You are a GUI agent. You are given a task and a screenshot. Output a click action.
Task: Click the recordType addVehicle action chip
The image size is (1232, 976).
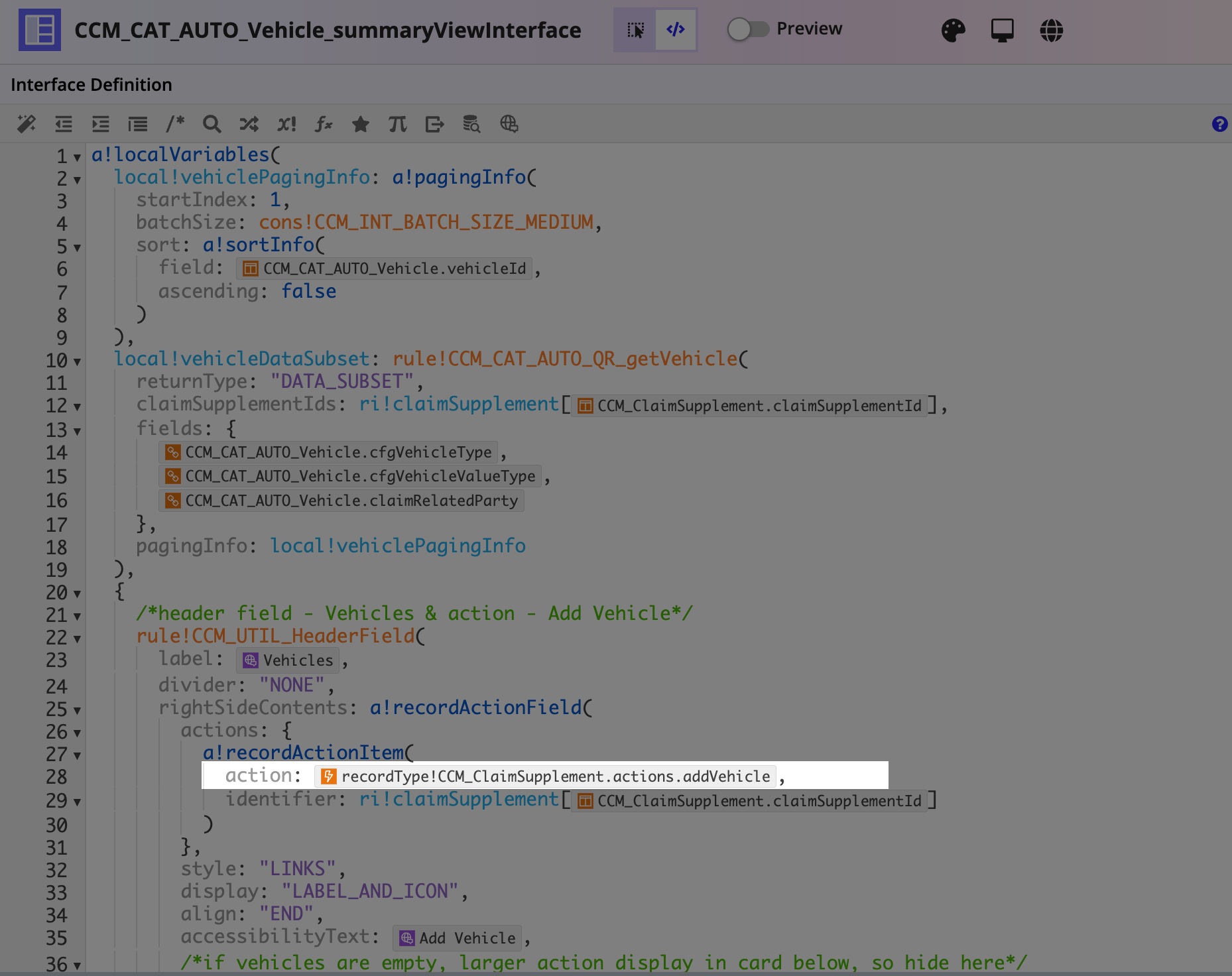[545, 776]
